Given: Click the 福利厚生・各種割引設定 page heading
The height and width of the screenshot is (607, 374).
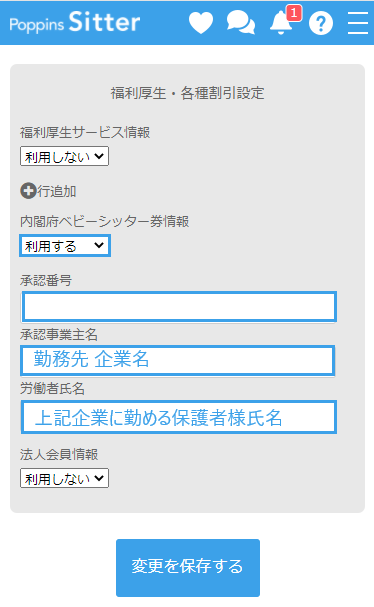Looking at the screenshot, I should pos(187,93).
